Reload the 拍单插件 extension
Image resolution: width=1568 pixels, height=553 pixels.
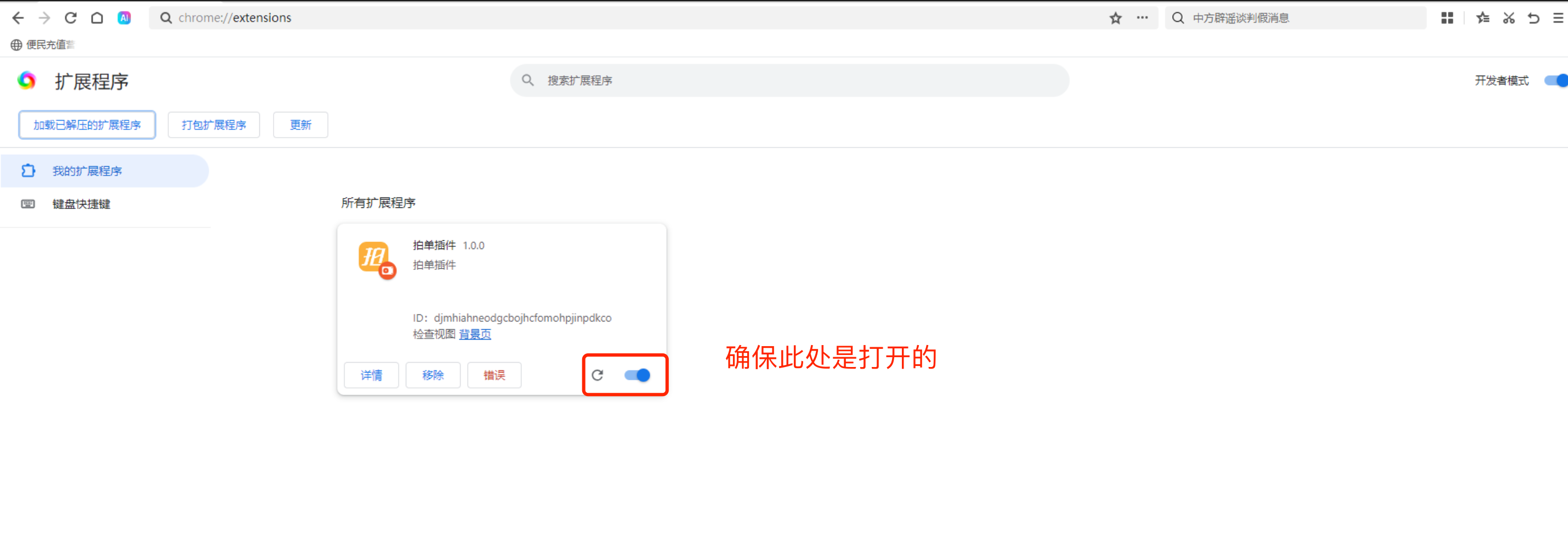(597, 375)
